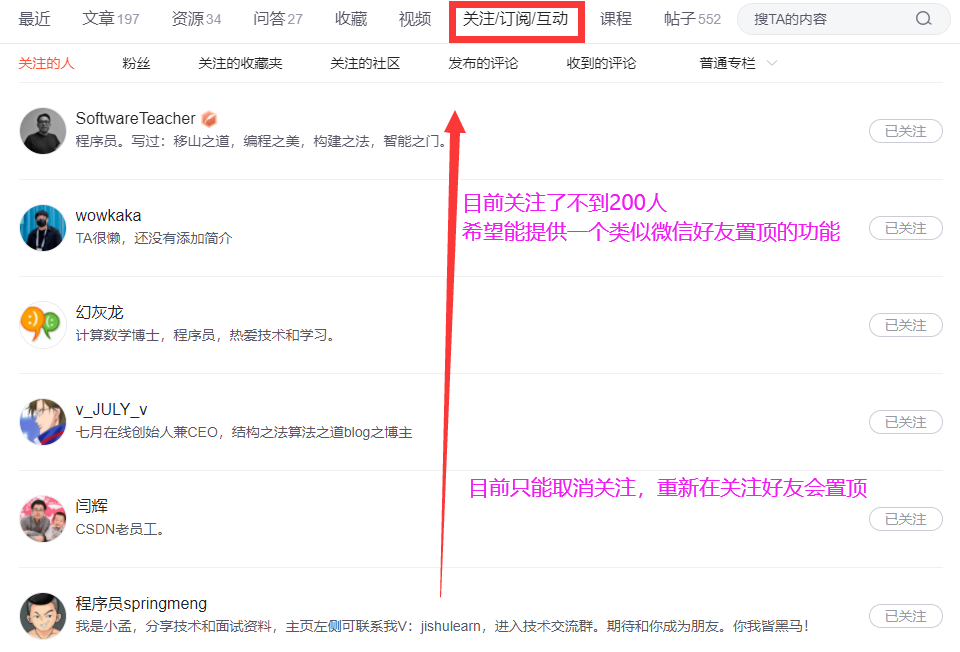Toggle 已关注 for v_JULY_v

click(906, 422)
